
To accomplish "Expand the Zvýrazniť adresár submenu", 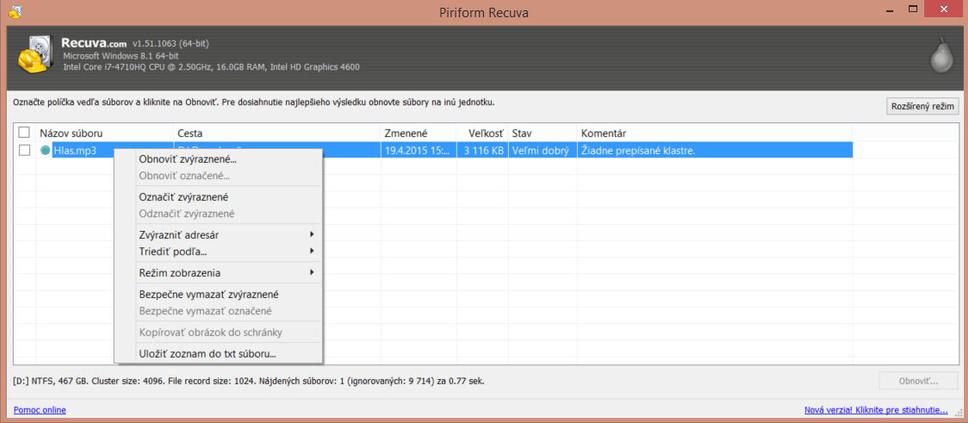I will (219, 235).
